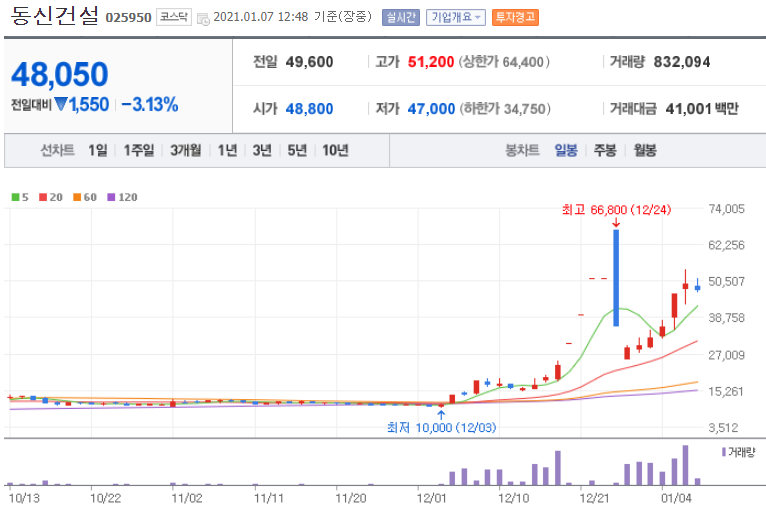The image size is (766, 513).
Task: Select the 1일 line chart tab
Action: [98, 150]
